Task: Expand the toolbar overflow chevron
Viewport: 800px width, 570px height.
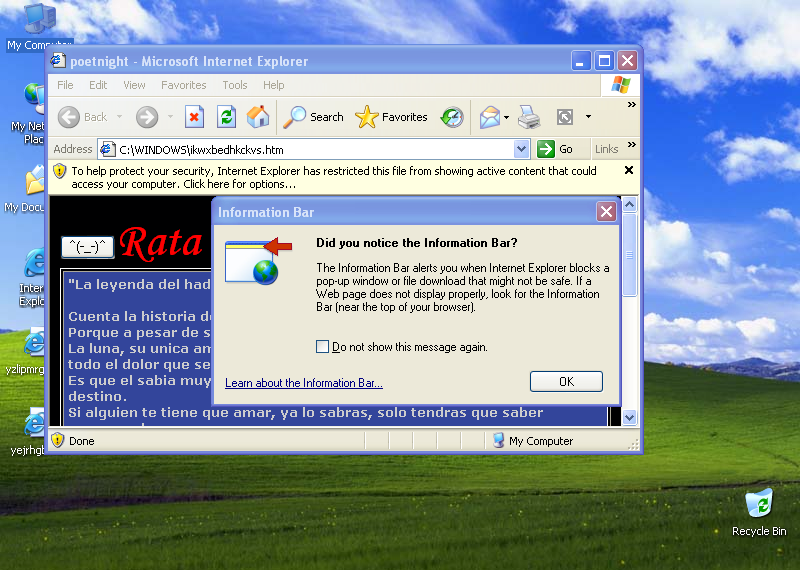Action: 632,105
